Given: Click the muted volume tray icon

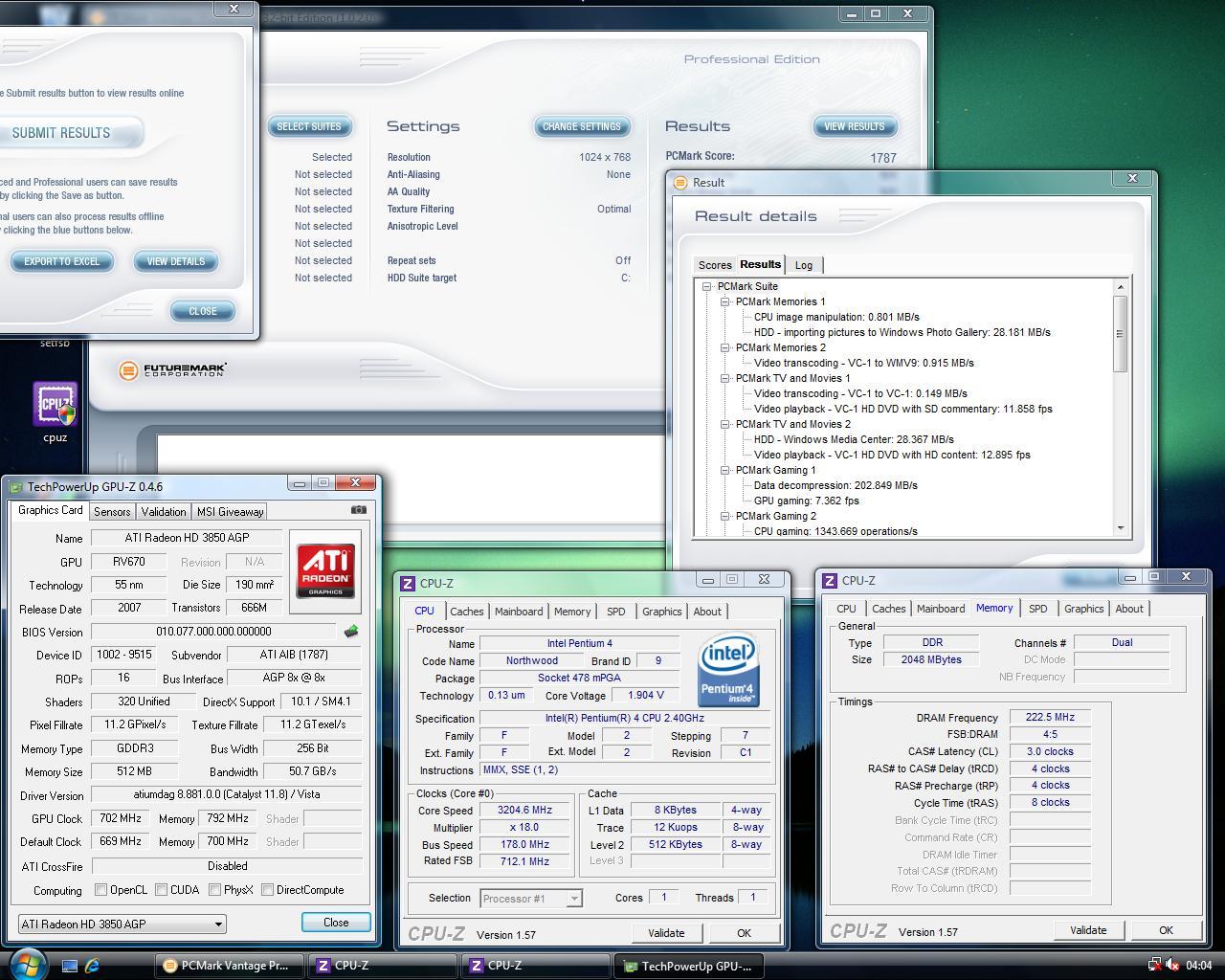Looking at the screenshot, I should click(1172, 965).
